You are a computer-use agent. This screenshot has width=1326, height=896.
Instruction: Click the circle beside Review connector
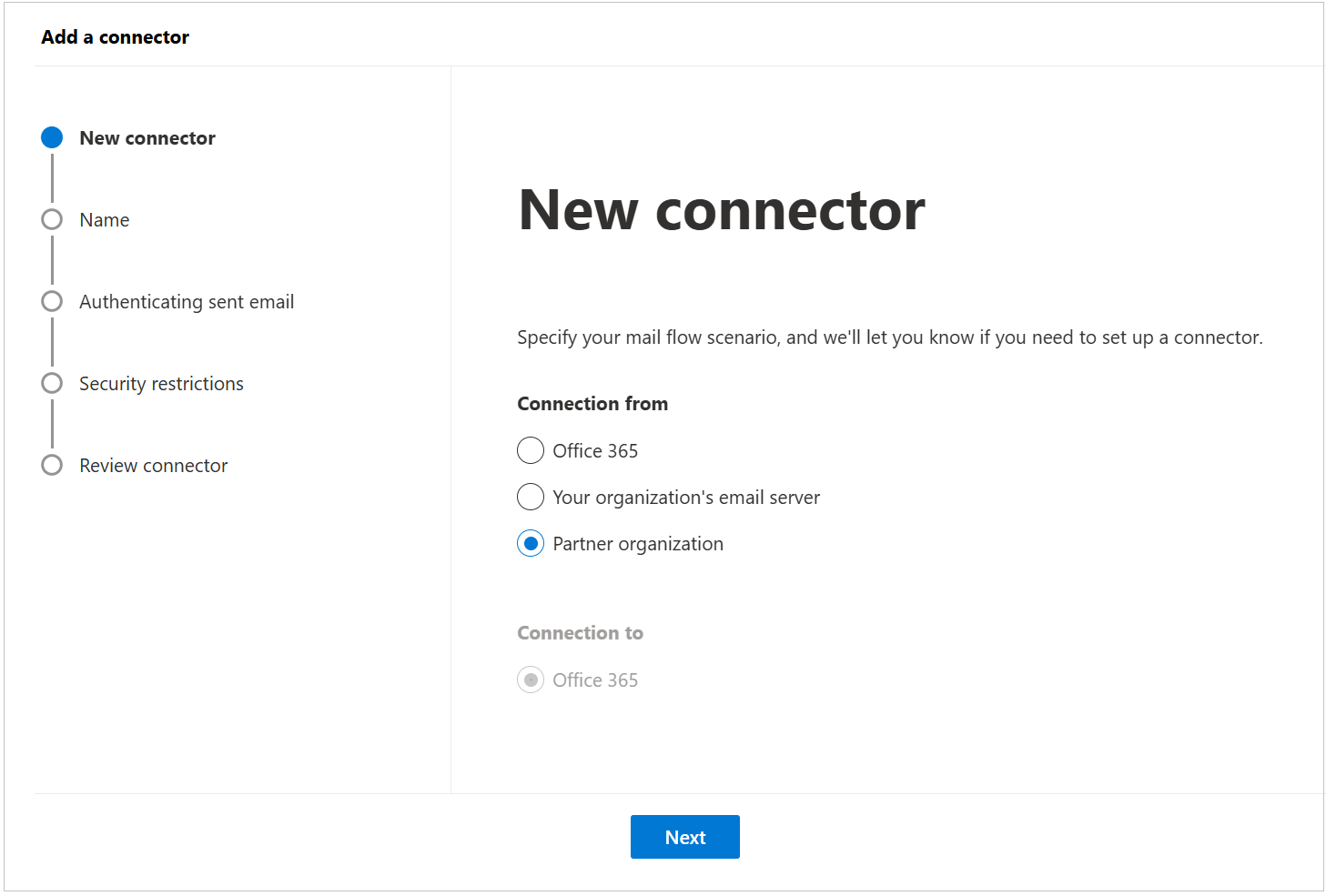click(52, 465)
